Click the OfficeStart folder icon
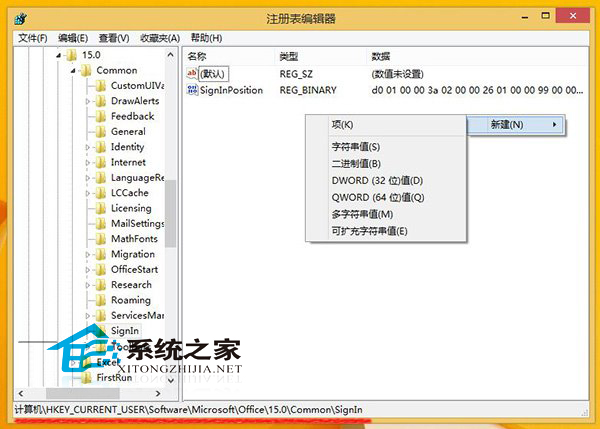 click(100, 269)
